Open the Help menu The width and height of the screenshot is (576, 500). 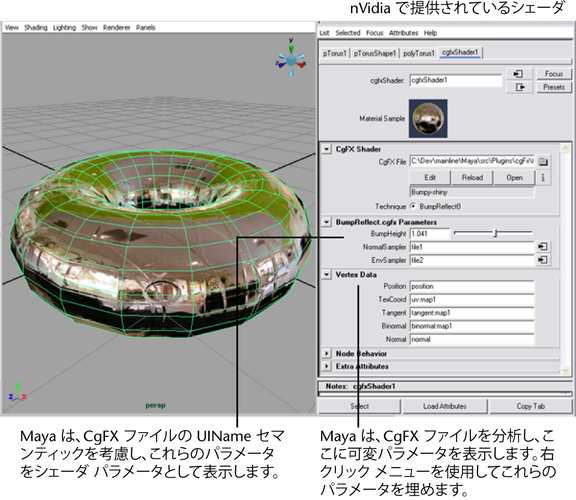(430, 33)
